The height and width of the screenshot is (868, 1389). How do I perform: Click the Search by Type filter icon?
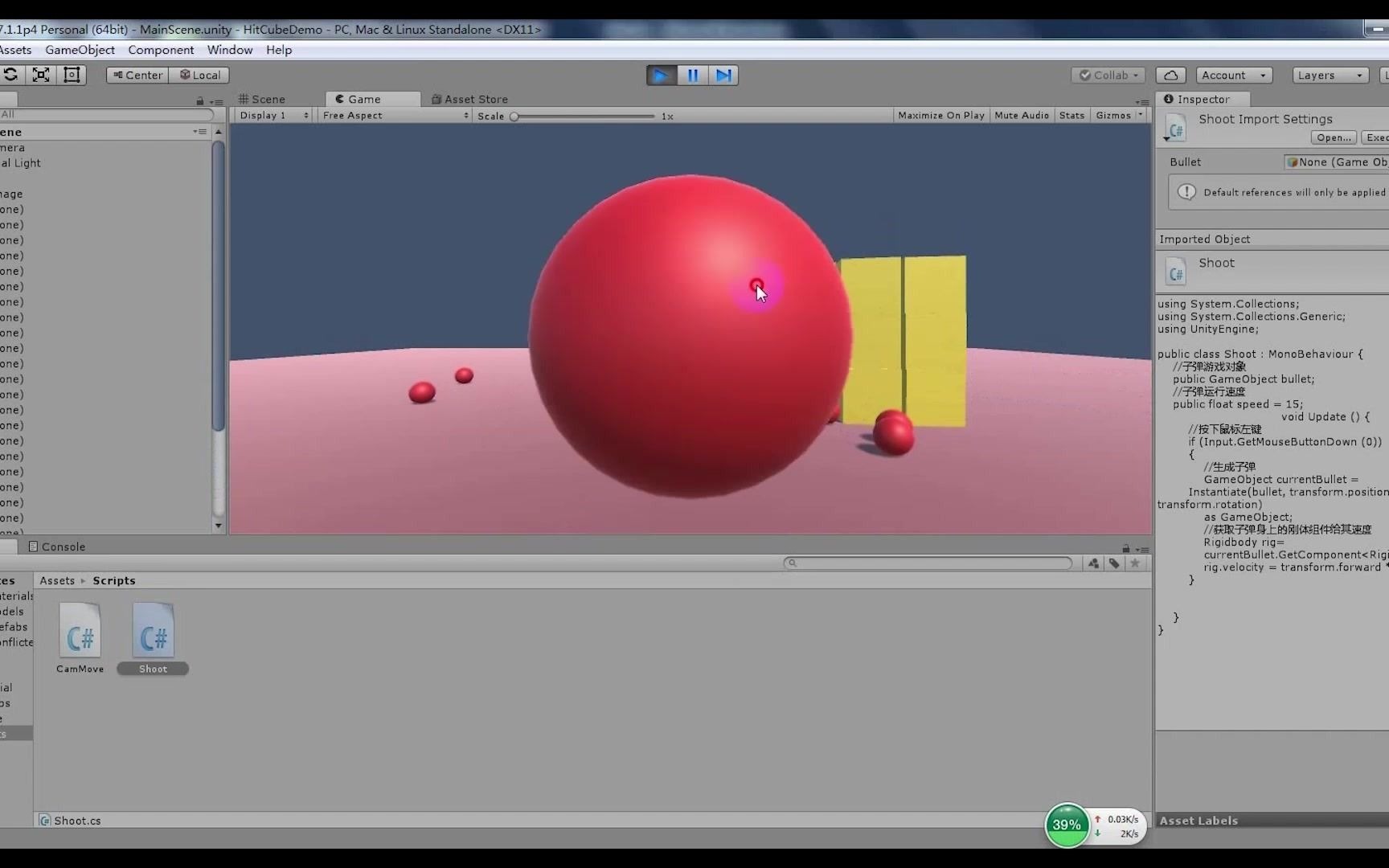click(1093, 563)
